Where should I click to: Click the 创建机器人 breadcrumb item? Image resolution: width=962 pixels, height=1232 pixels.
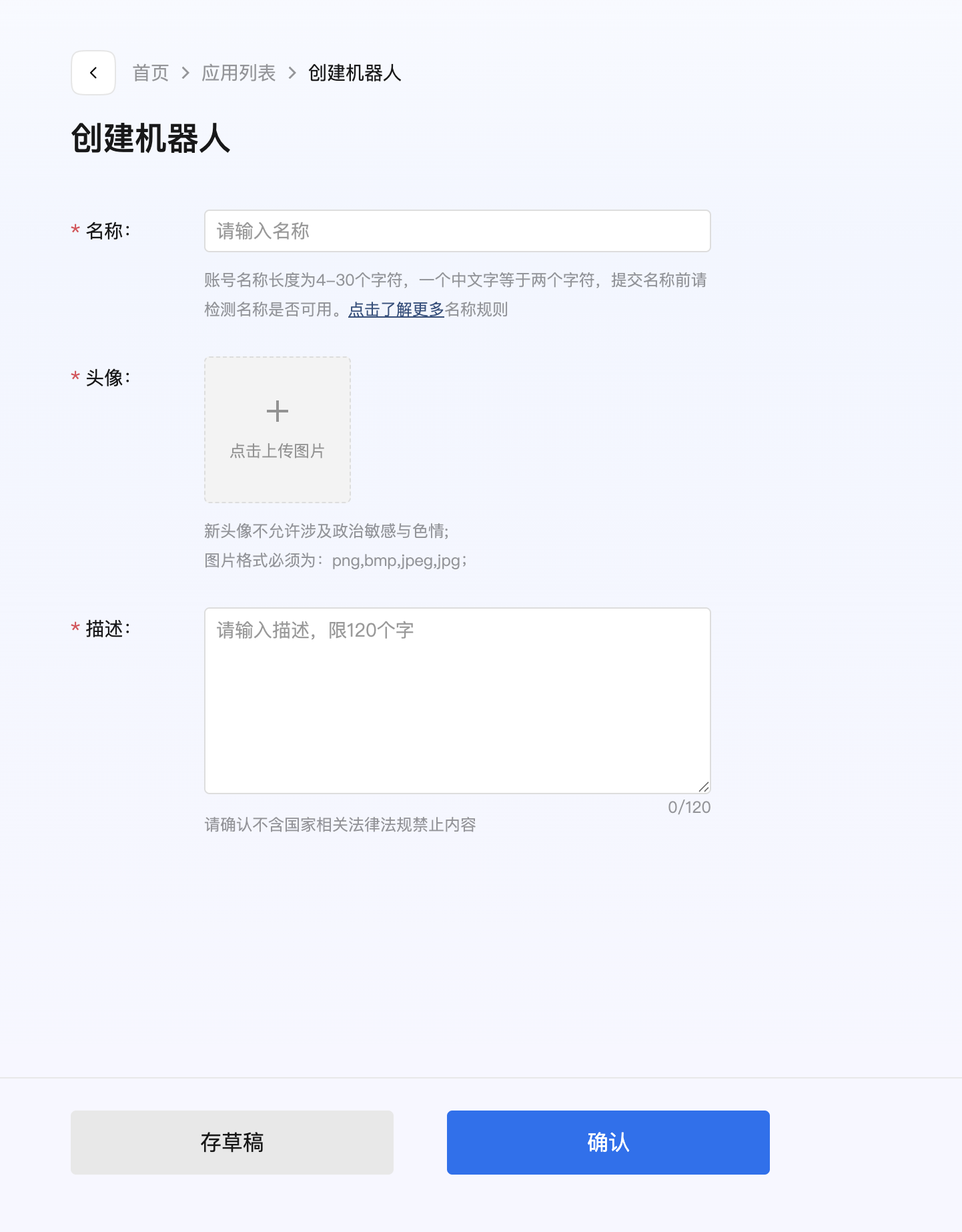(354, 73)
